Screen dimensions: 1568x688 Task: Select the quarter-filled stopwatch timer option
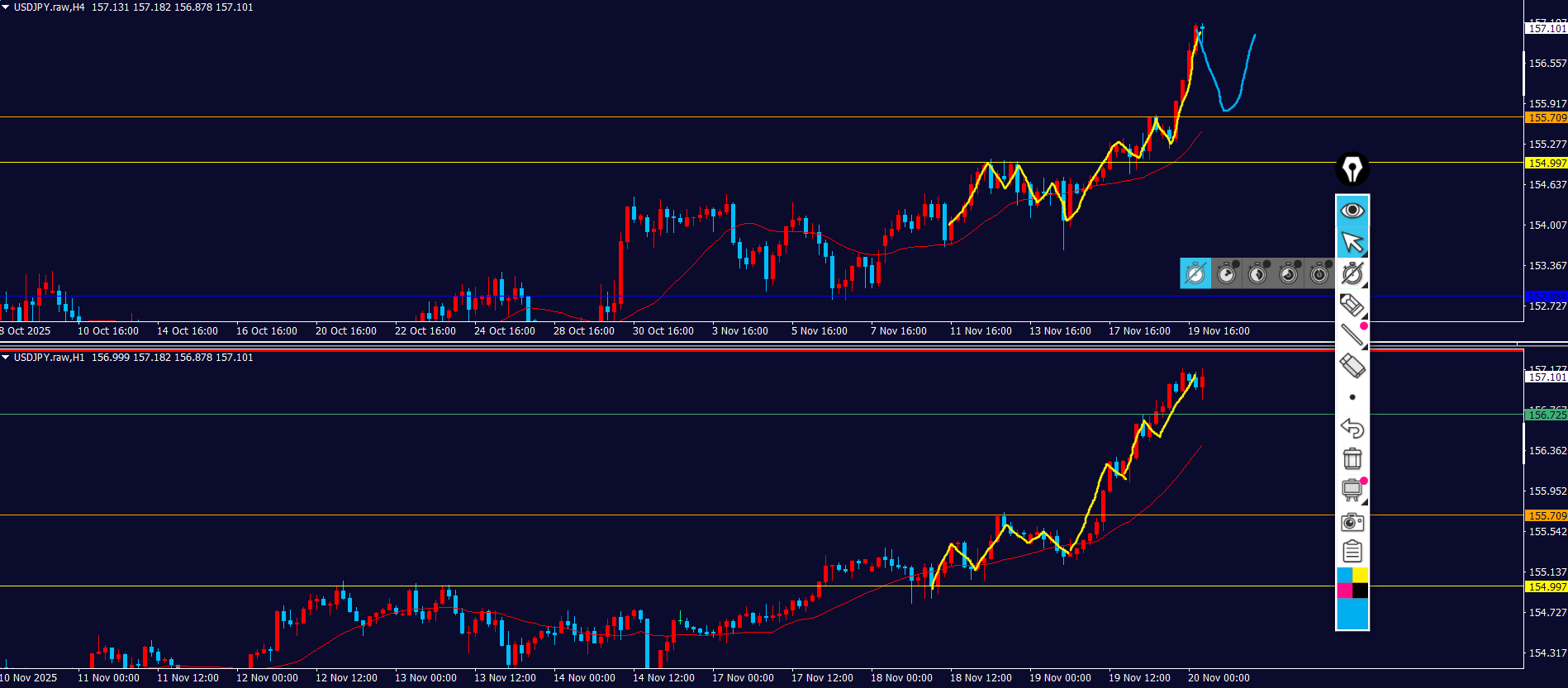click(1227, 273)
